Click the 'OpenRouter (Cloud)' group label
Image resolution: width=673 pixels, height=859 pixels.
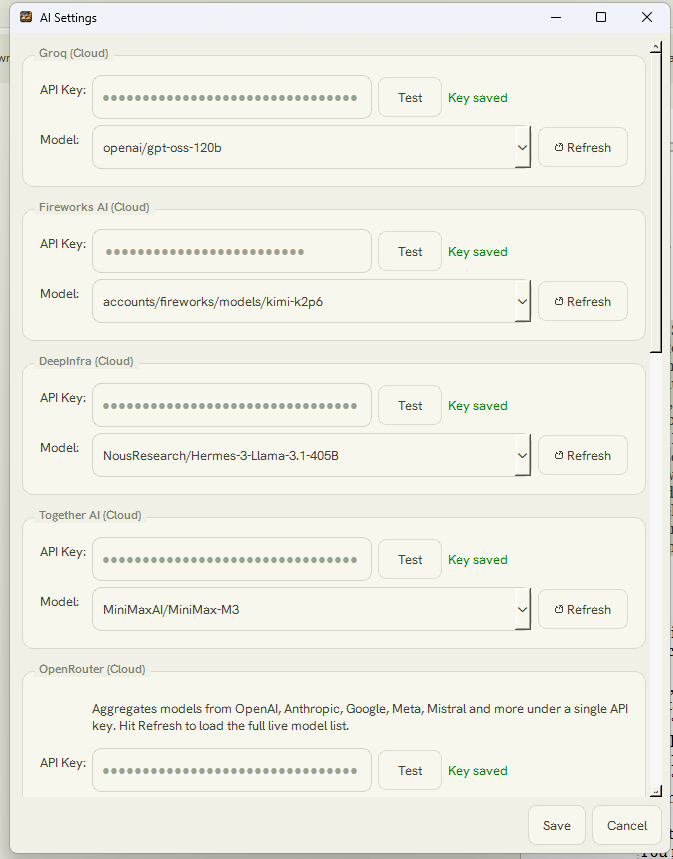(x=92, y=669)
